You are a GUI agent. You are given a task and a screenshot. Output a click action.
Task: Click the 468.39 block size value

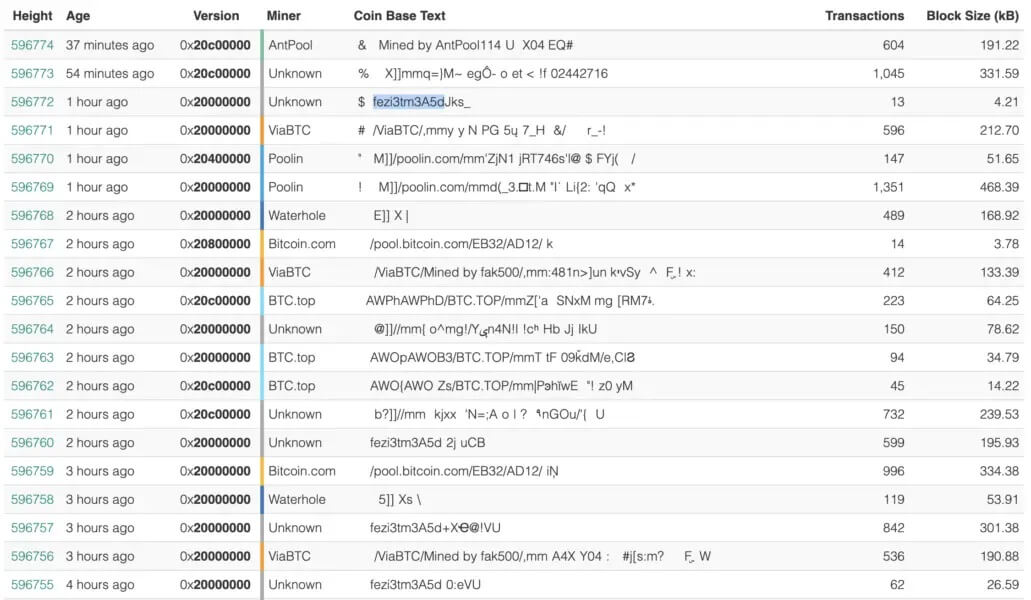pyautogui.click(x=998, y=187)
